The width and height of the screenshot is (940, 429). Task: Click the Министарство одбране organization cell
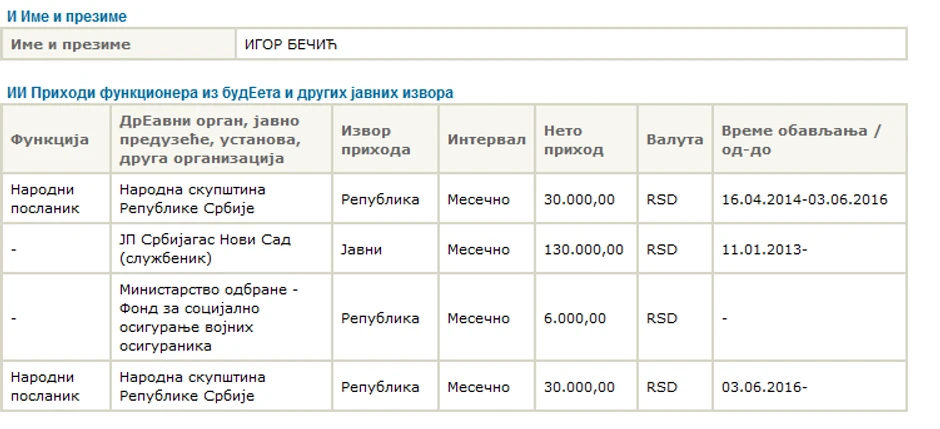[x=209, y=318]
